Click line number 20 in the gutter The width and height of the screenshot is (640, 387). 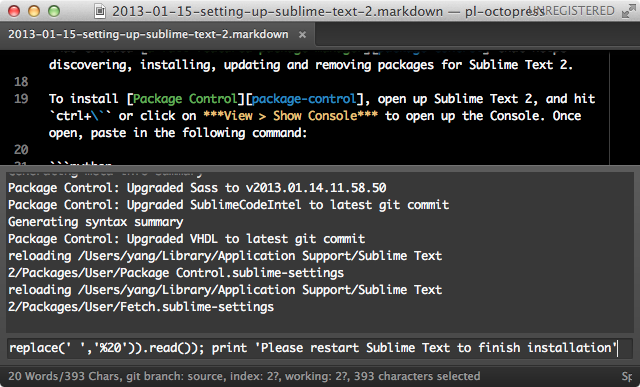click(21, 150)
